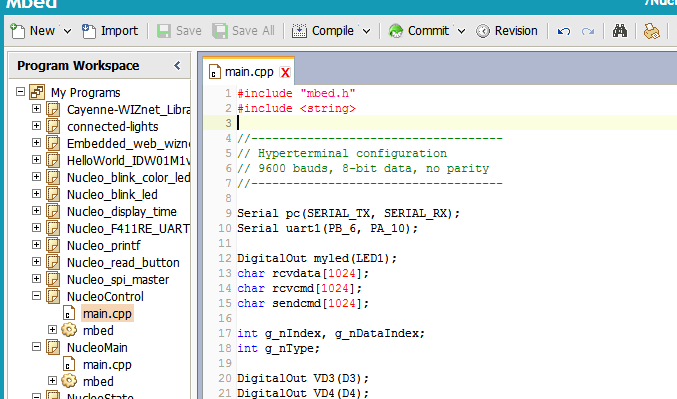Expand the Nucleo_F411RE_UART program
677x399 pixels.
(37, 228)
